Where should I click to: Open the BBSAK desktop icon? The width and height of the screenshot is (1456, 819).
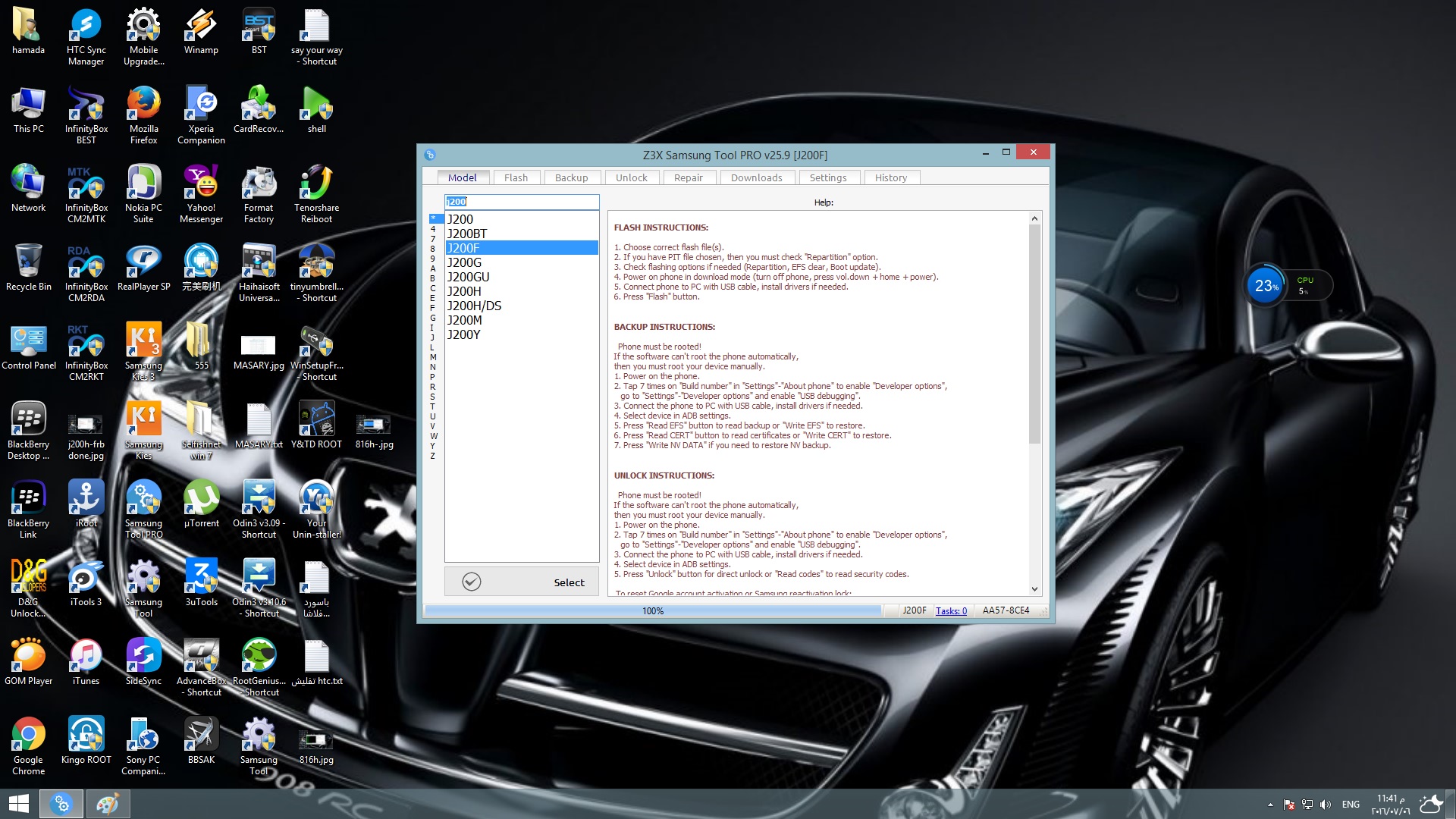click(x=201, y=742)
